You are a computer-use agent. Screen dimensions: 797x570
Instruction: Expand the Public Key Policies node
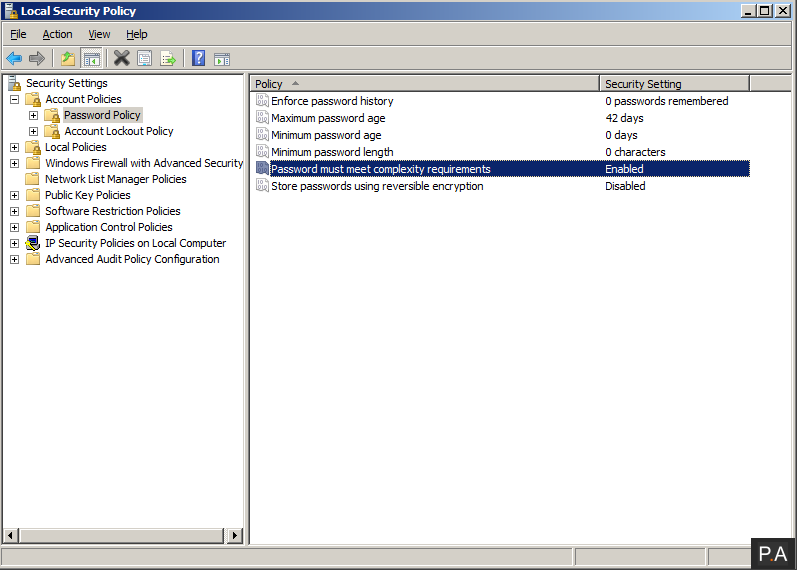[15, 195]
